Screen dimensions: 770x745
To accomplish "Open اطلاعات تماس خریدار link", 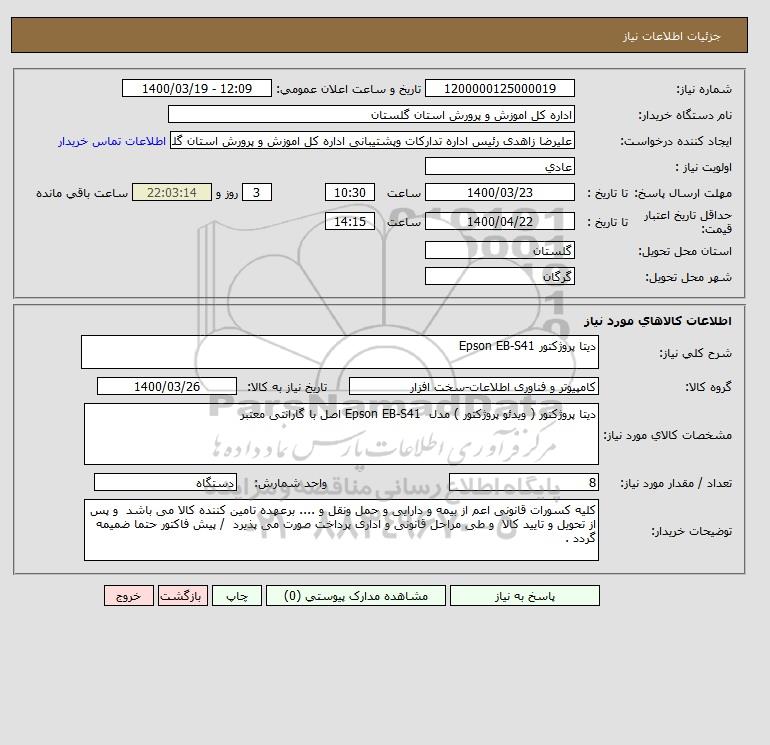I will pyautogui.click(x=112, y=141).
